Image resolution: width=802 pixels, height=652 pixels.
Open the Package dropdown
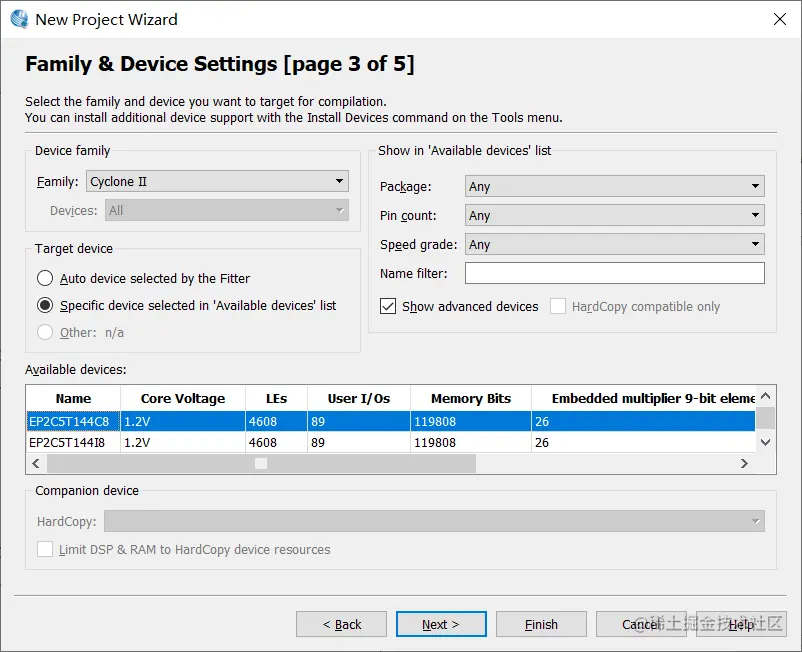pos(614,186)
